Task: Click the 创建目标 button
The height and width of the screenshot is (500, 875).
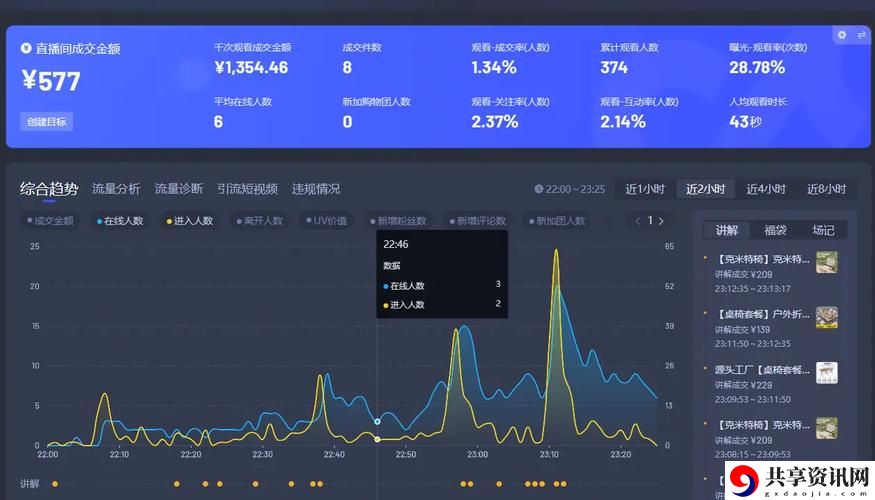Action: pyautogui.click(x=46, y=122)
